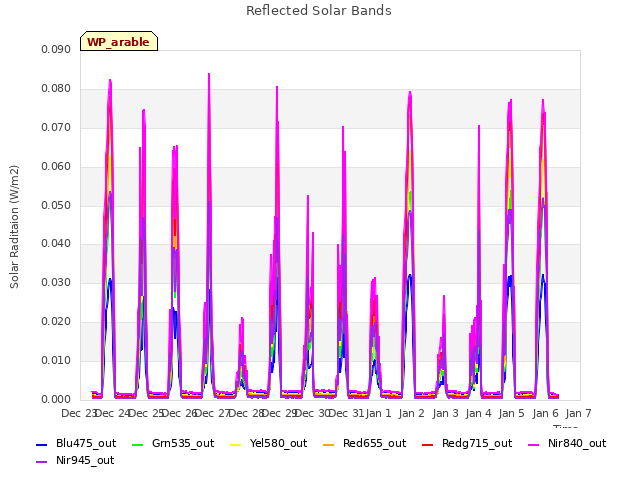Click the Jan 3 x-axis date label
640x480 pixels.
445,413
